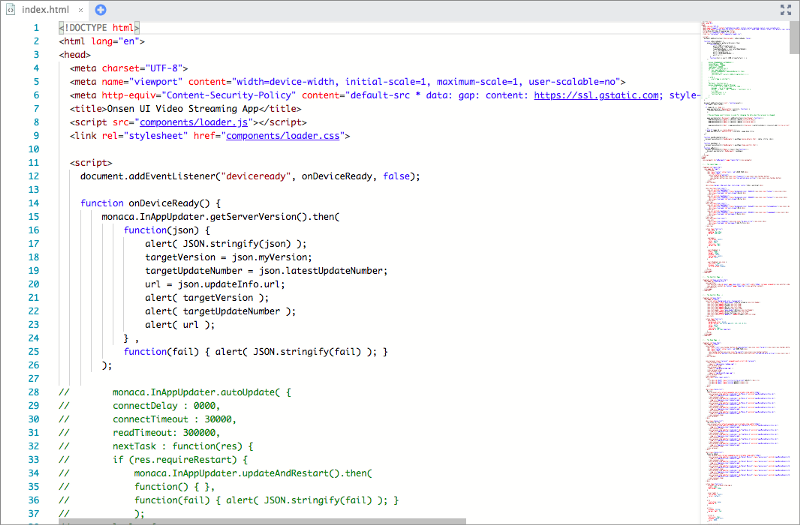Click monaca.InAppUpdater.getServerVersion() call

click(220, 217)
